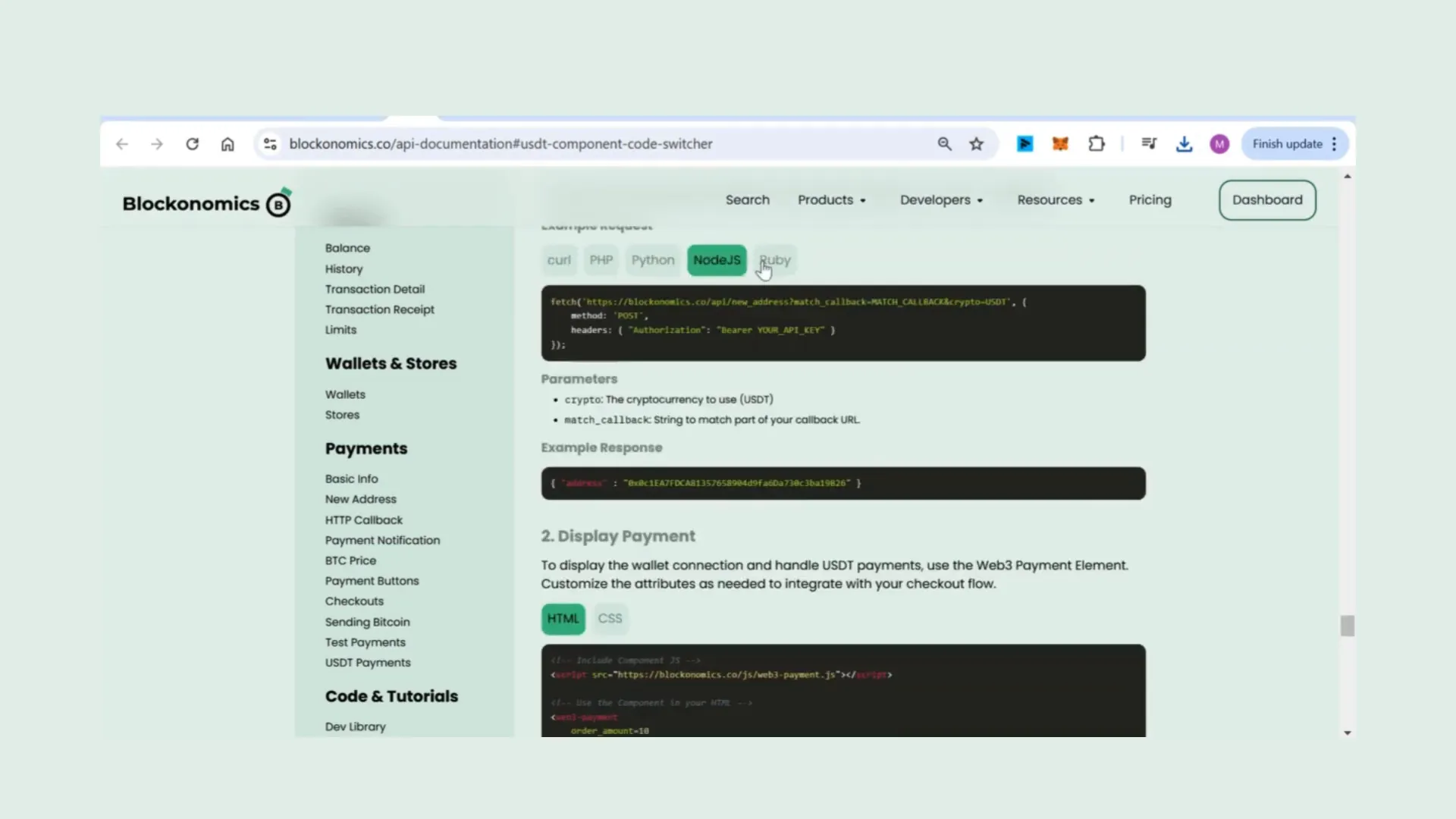Open Dev Library sidebar link
The width and height of the screenshot is (1456, 819).
pos(355,726)
